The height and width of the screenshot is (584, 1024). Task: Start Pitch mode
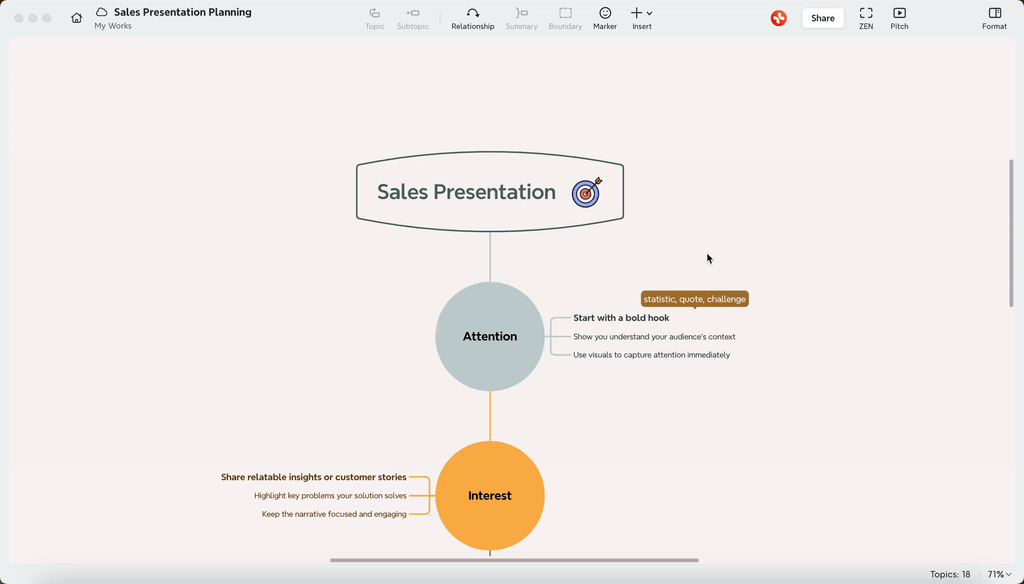898,18
